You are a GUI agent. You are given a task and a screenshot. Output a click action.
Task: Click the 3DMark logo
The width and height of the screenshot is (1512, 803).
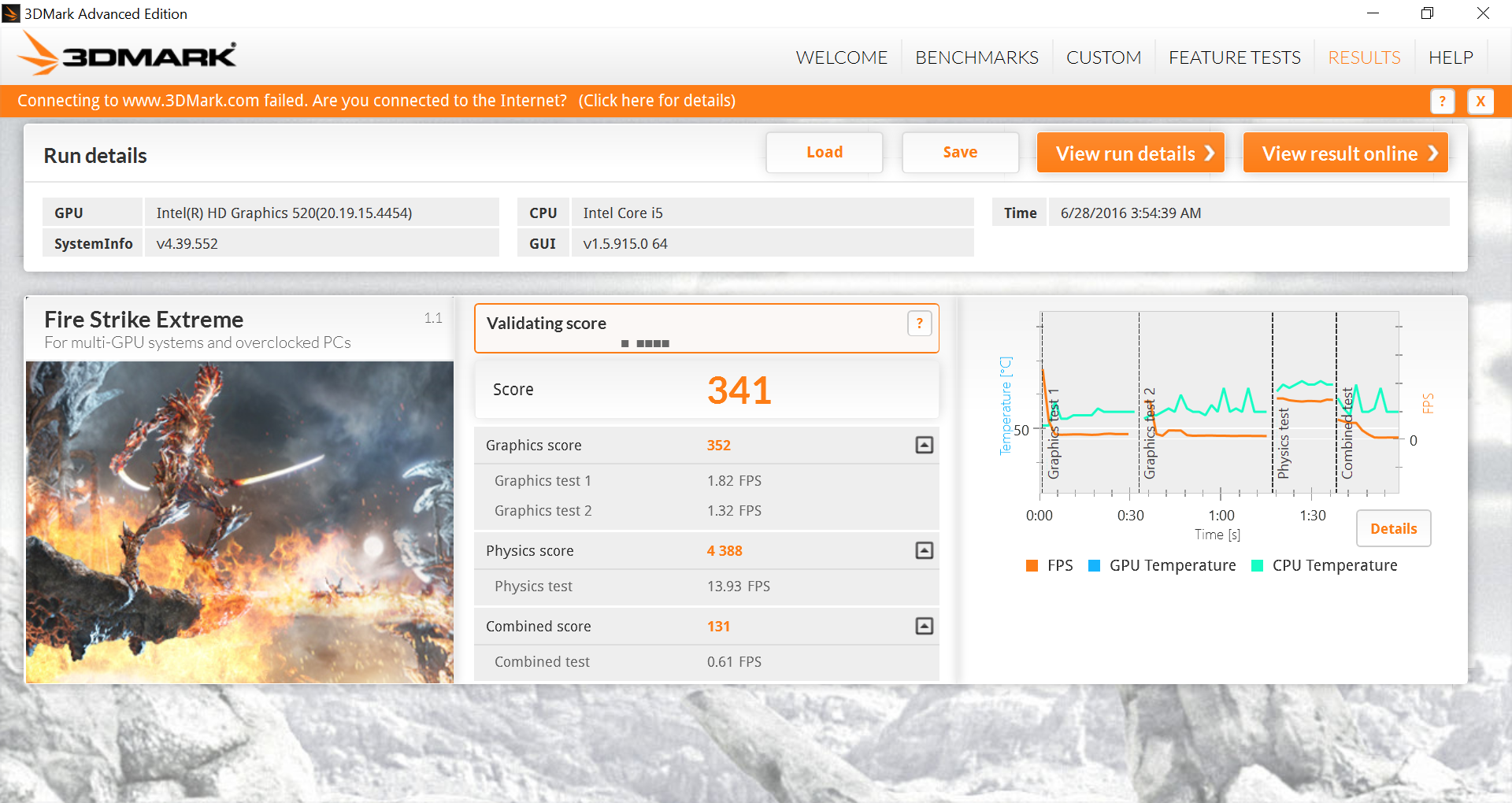[x=127, y=54]
